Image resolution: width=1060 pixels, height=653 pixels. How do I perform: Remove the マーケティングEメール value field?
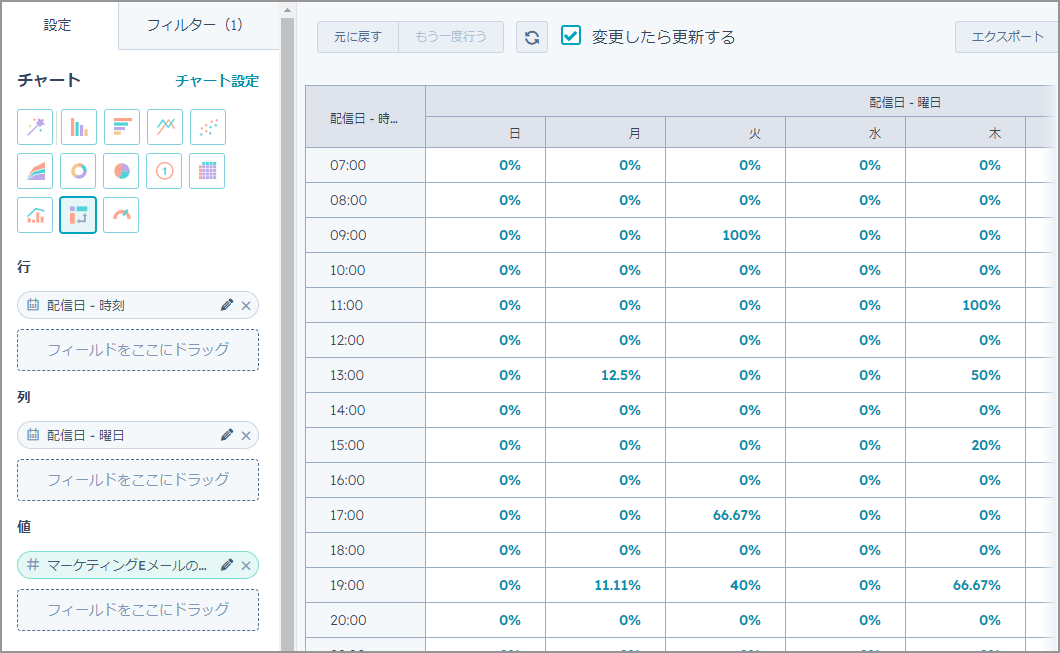246,565
